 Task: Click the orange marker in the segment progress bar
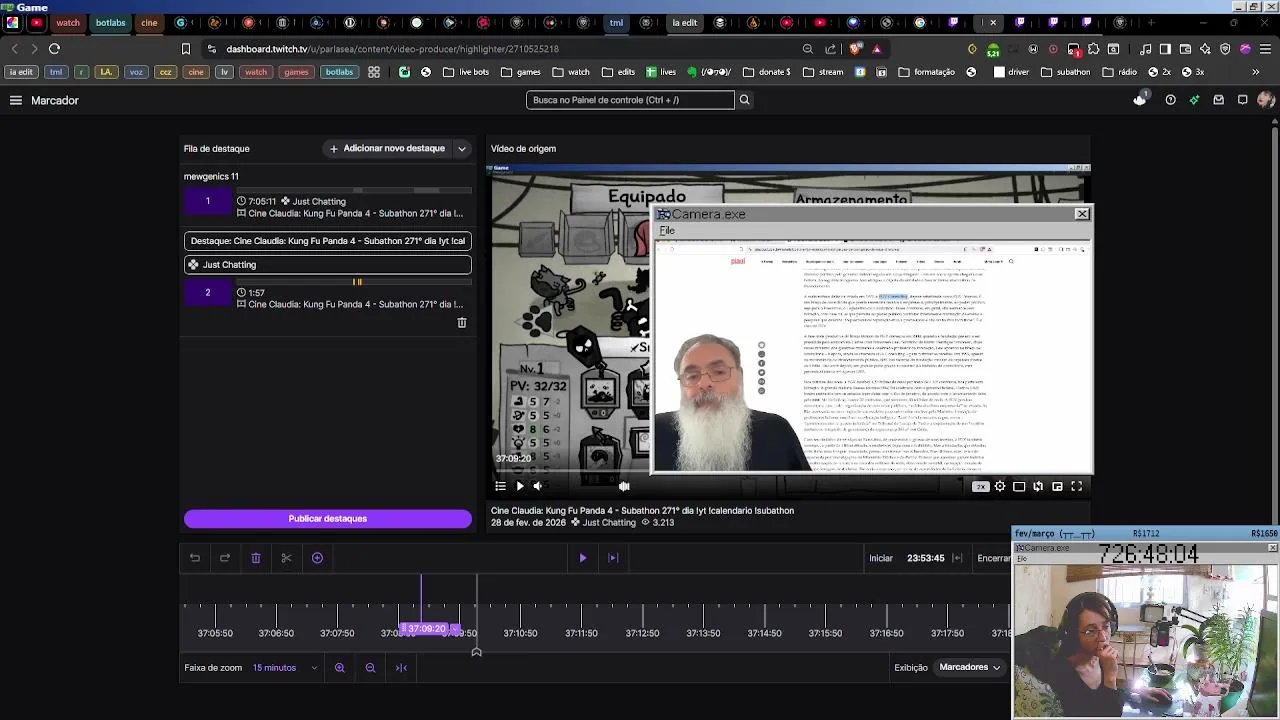(357, 282)
